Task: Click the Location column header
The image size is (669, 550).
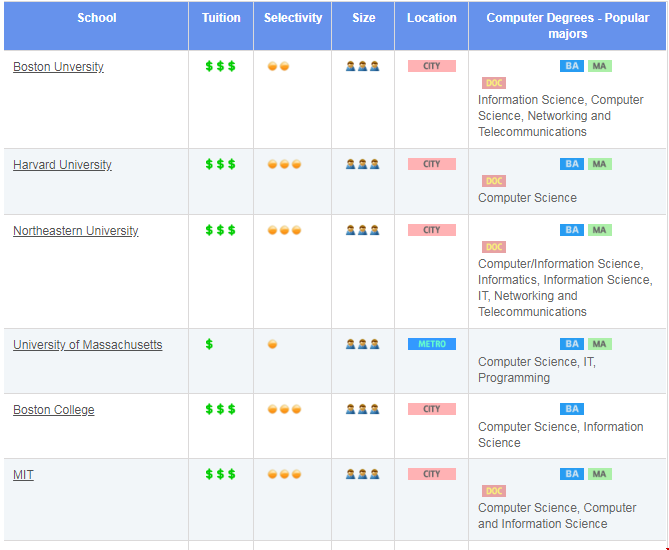Action: 432,18
